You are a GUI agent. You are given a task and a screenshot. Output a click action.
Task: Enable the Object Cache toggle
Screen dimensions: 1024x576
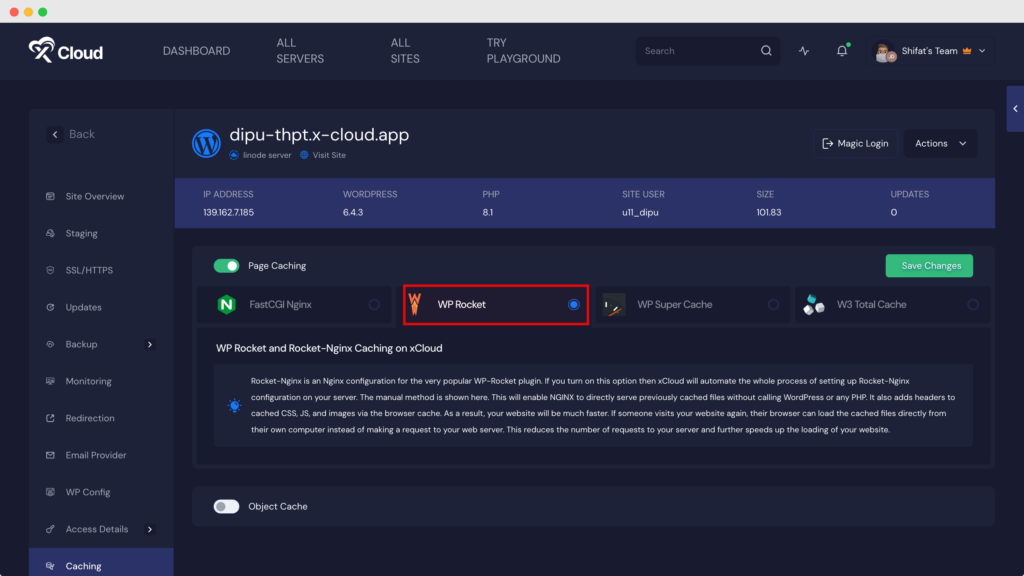(x=227, y=507)
